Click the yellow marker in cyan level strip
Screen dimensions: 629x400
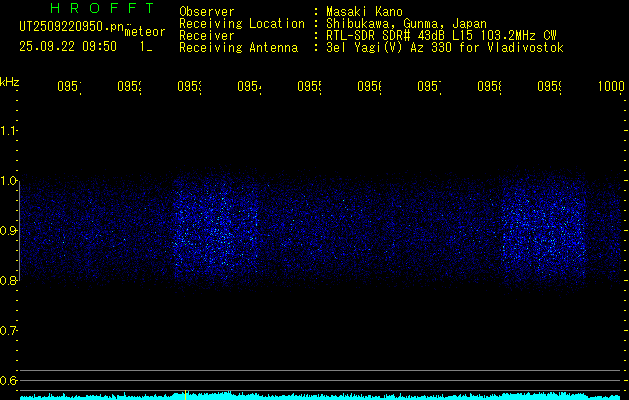pos(185,395)
